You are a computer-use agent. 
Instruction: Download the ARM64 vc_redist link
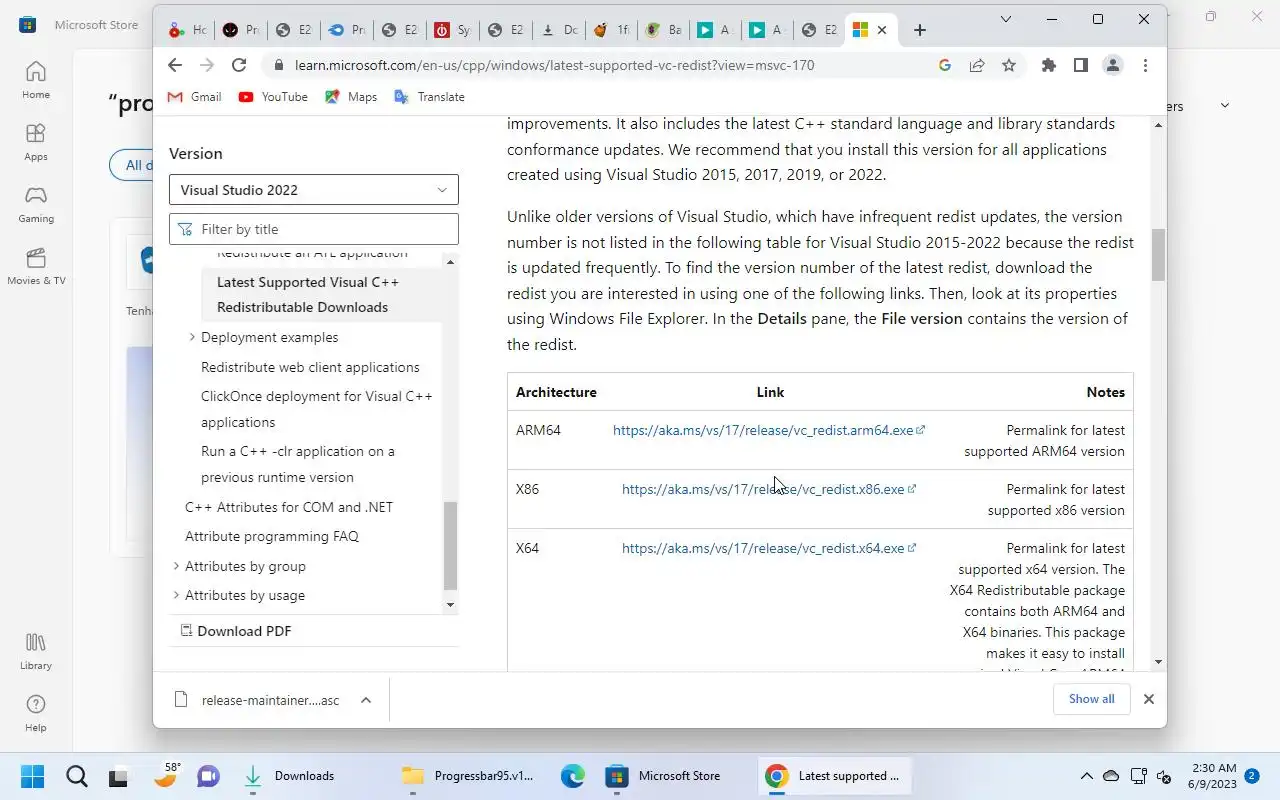point(768,430)
